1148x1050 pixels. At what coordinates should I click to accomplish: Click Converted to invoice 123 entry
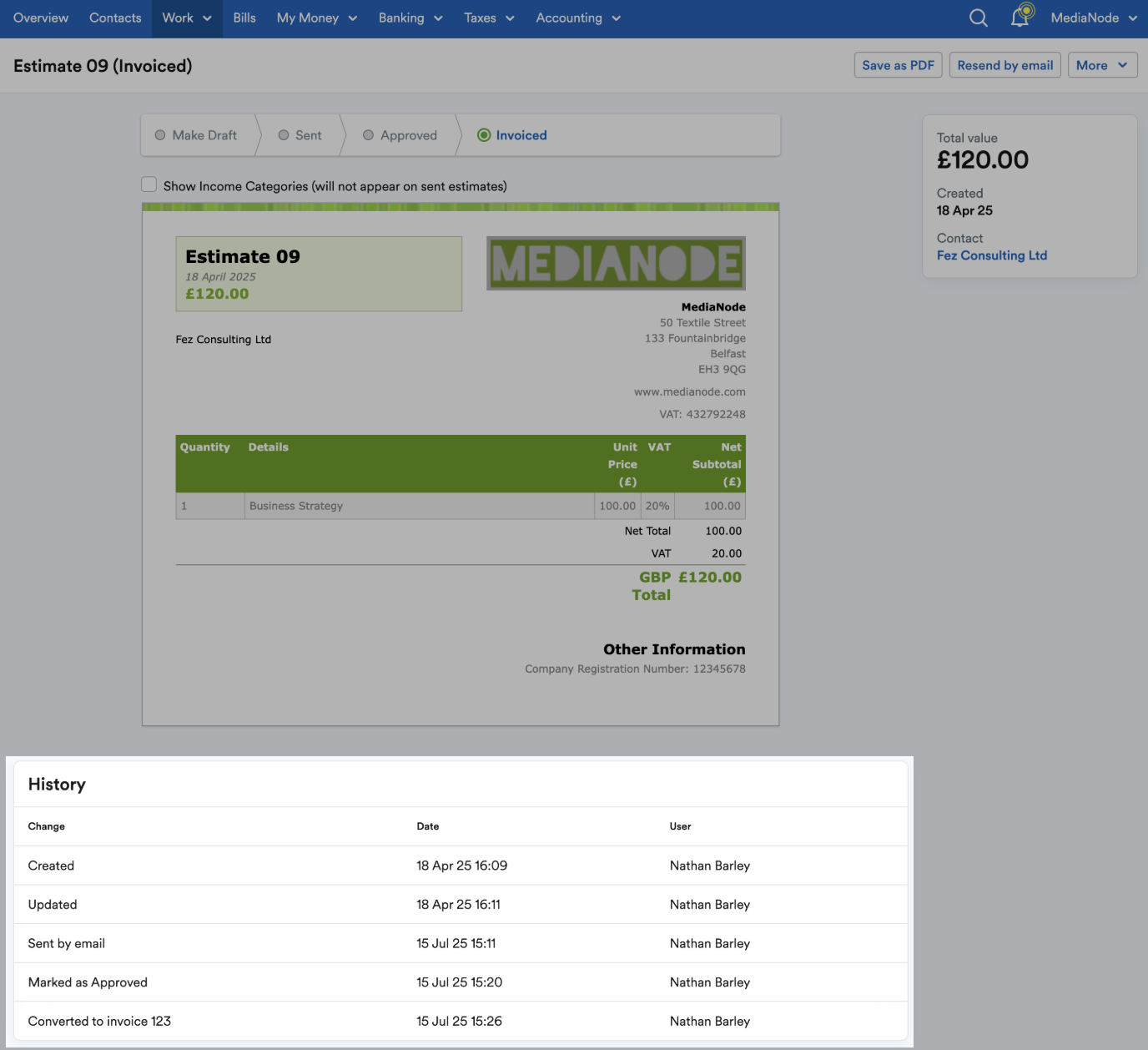pyautogui.click(x=461, y=1021)
